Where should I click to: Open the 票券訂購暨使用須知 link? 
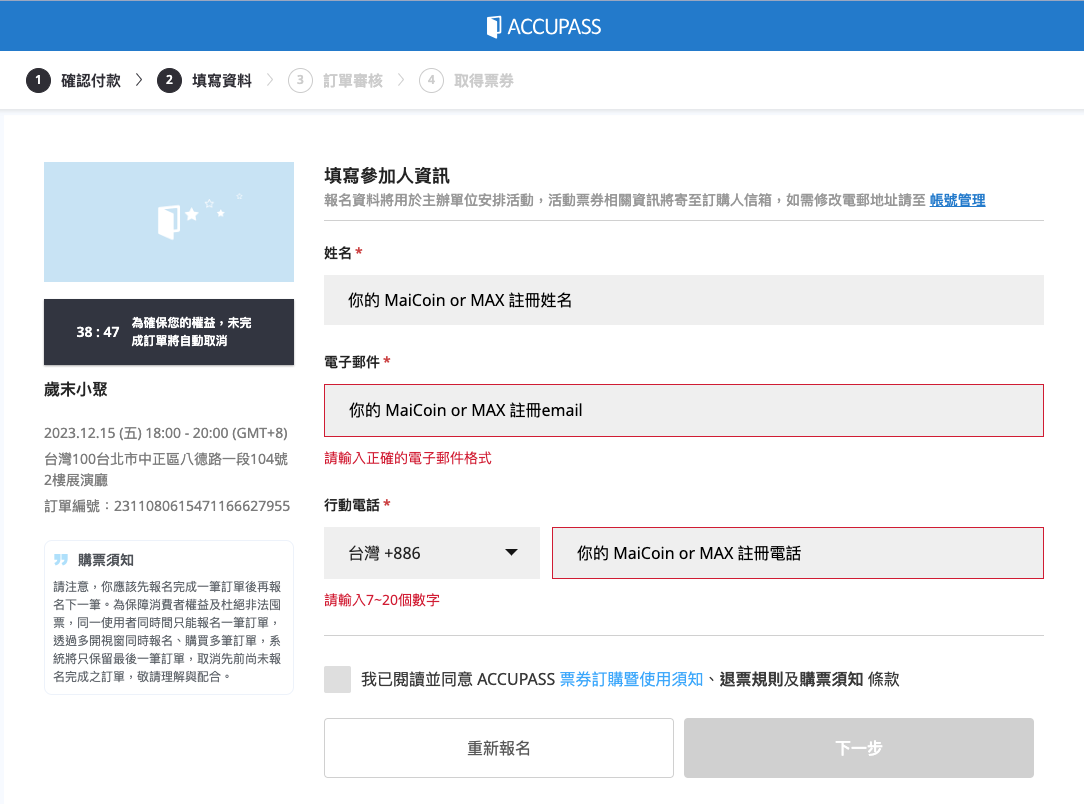click(x=631, y=680)
